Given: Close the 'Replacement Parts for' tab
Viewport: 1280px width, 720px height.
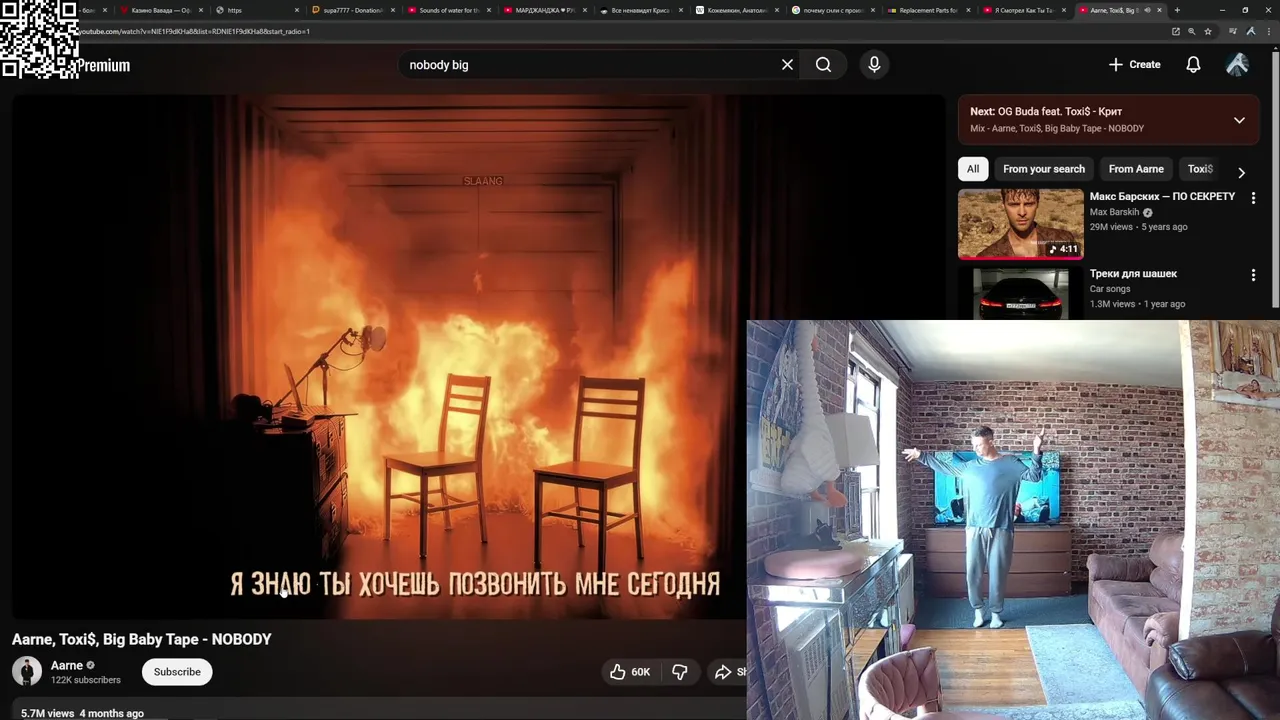Looking at the screenshot, I should coord(968,10).
